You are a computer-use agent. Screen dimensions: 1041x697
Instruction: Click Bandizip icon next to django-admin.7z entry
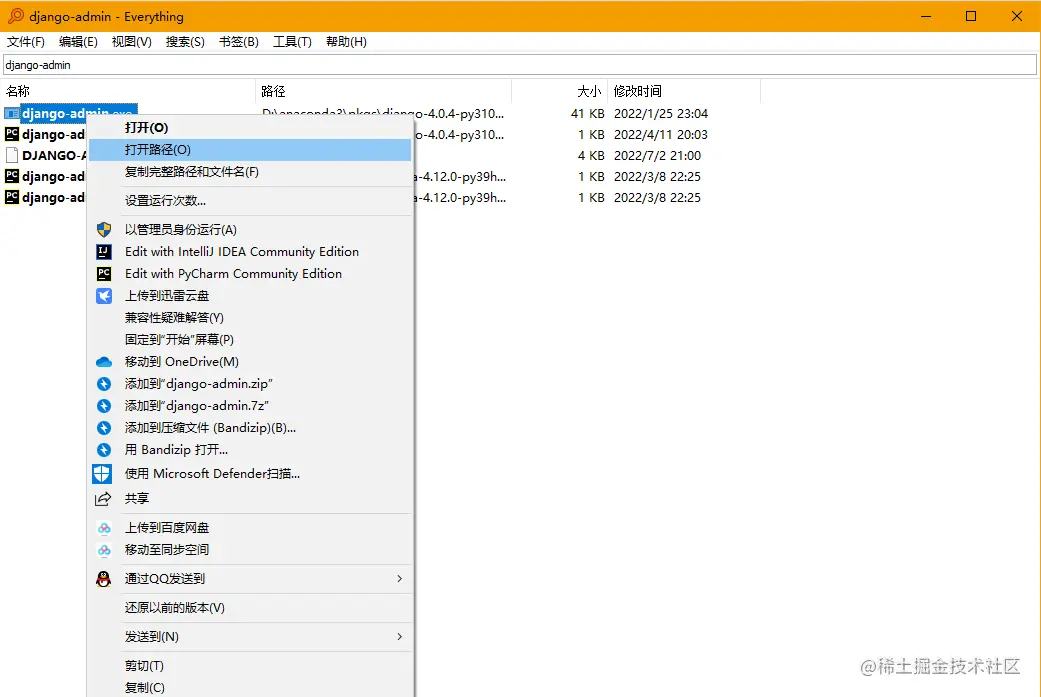coord(104,406)
